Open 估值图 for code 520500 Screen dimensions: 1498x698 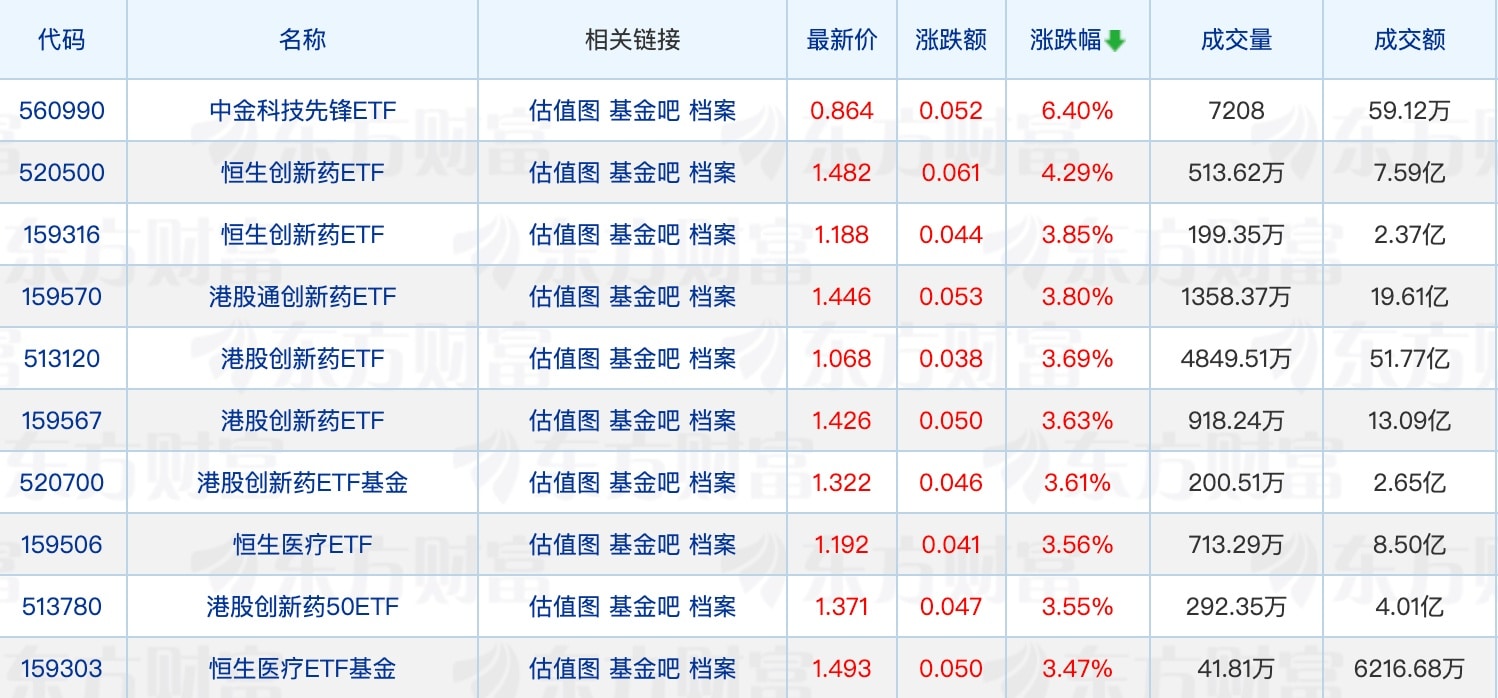565,173
